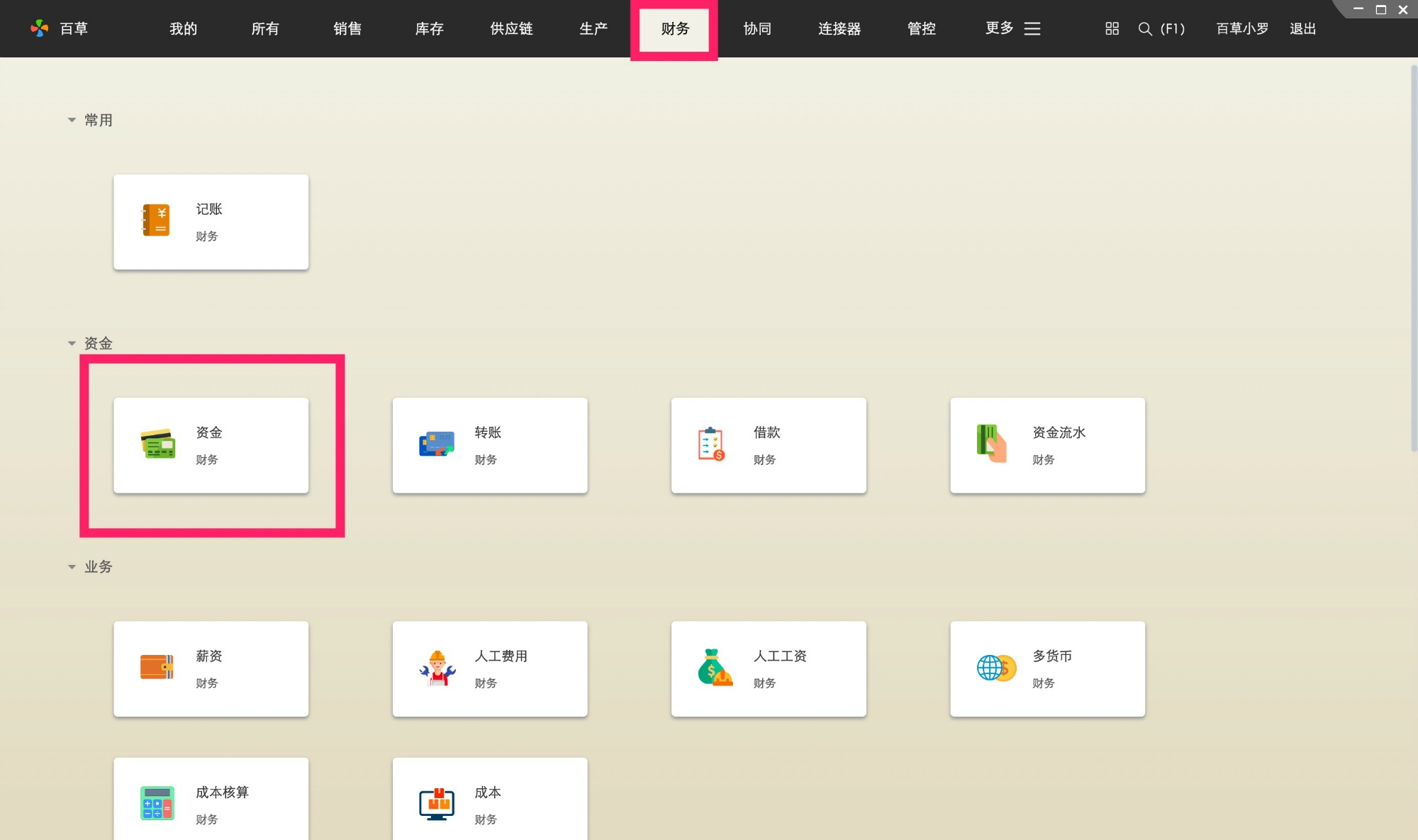Click the grid layout icon in header
Screen dimensions: 1418x840
click(x=1112, y=28)
